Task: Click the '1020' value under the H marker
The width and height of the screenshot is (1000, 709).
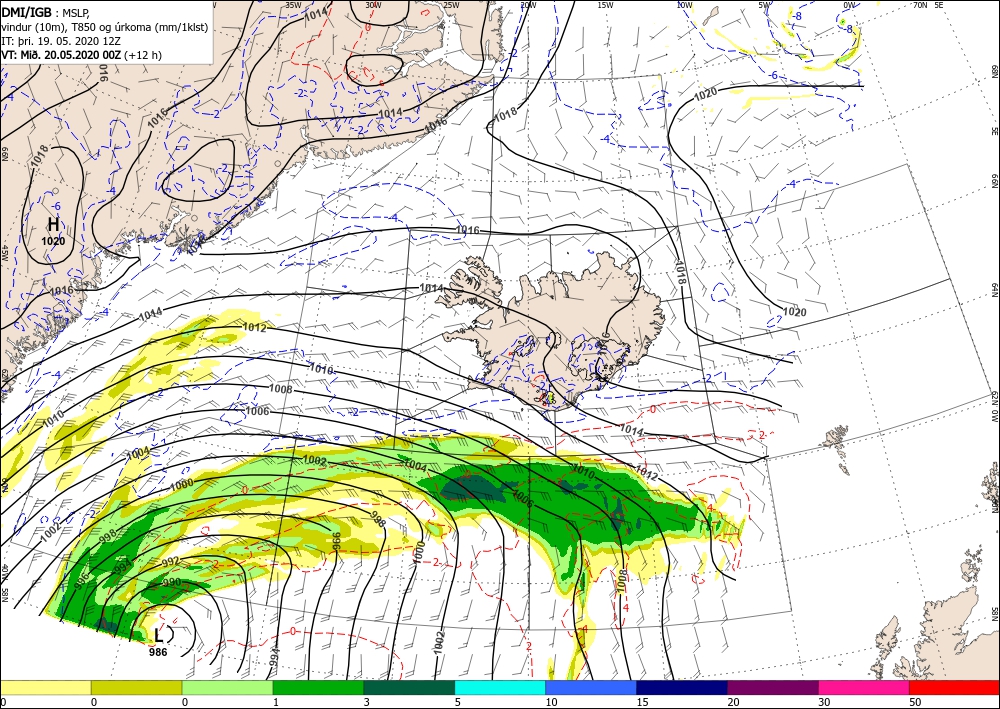Action: 54,241
